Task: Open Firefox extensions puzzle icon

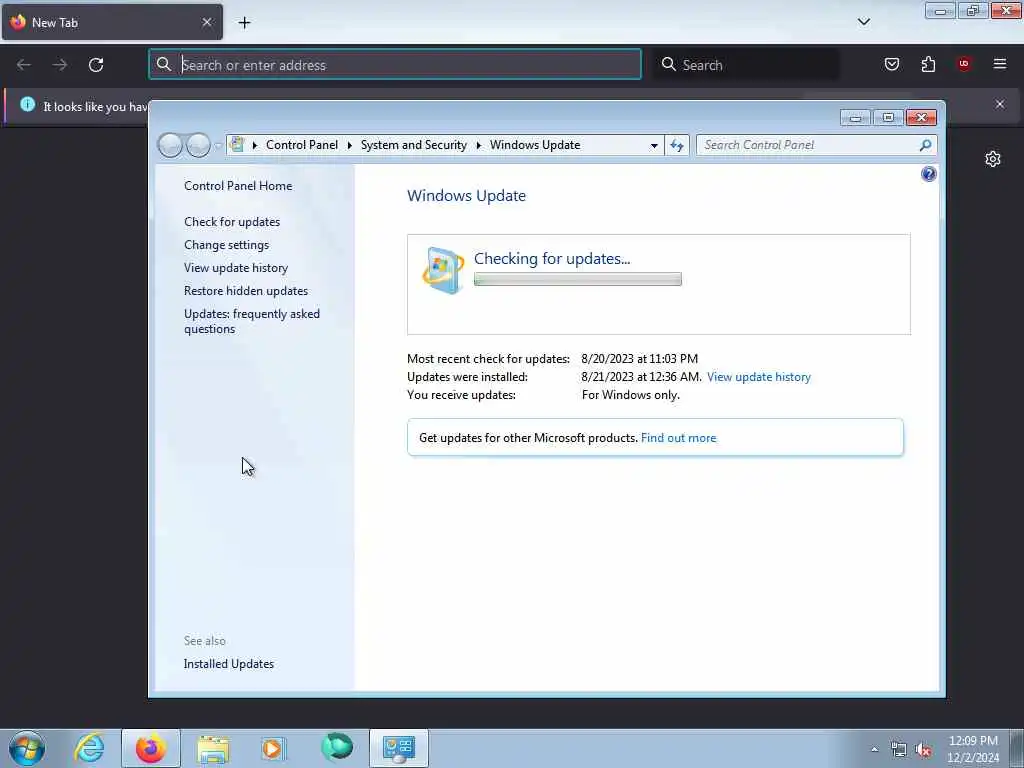Action: pos(928,64)
